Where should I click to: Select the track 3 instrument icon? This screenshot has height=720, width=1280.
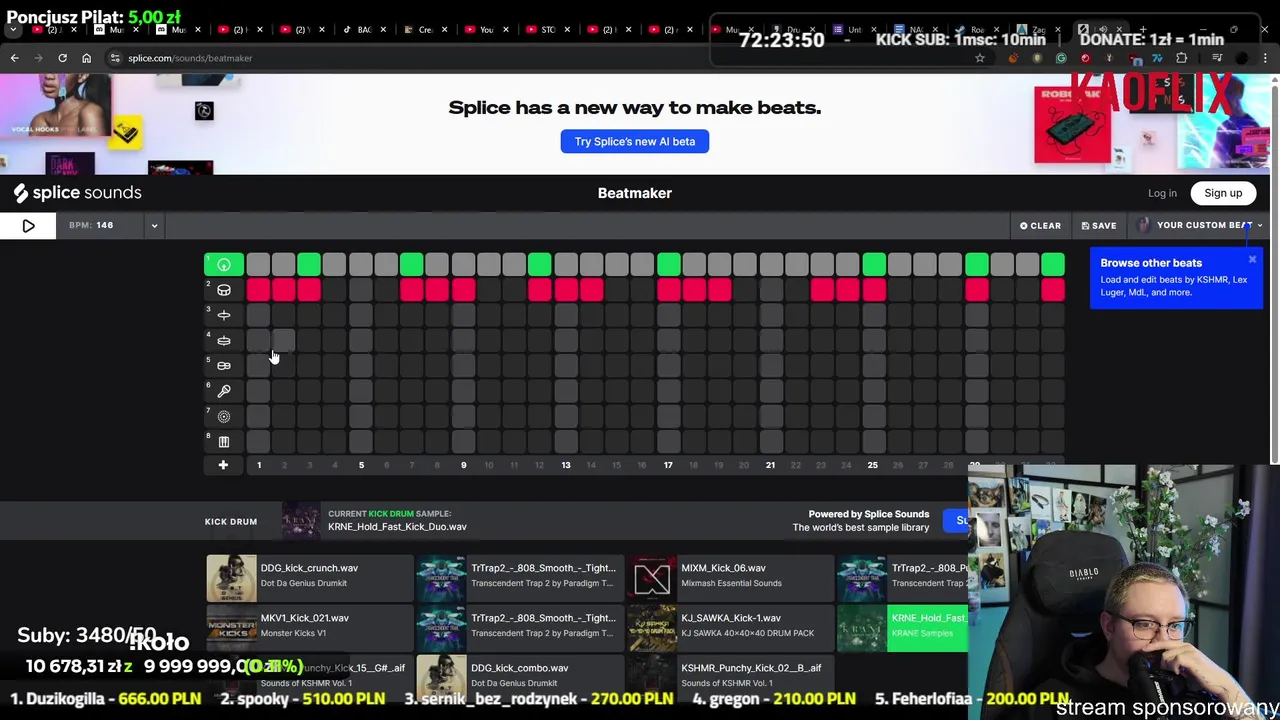point(224,315)
